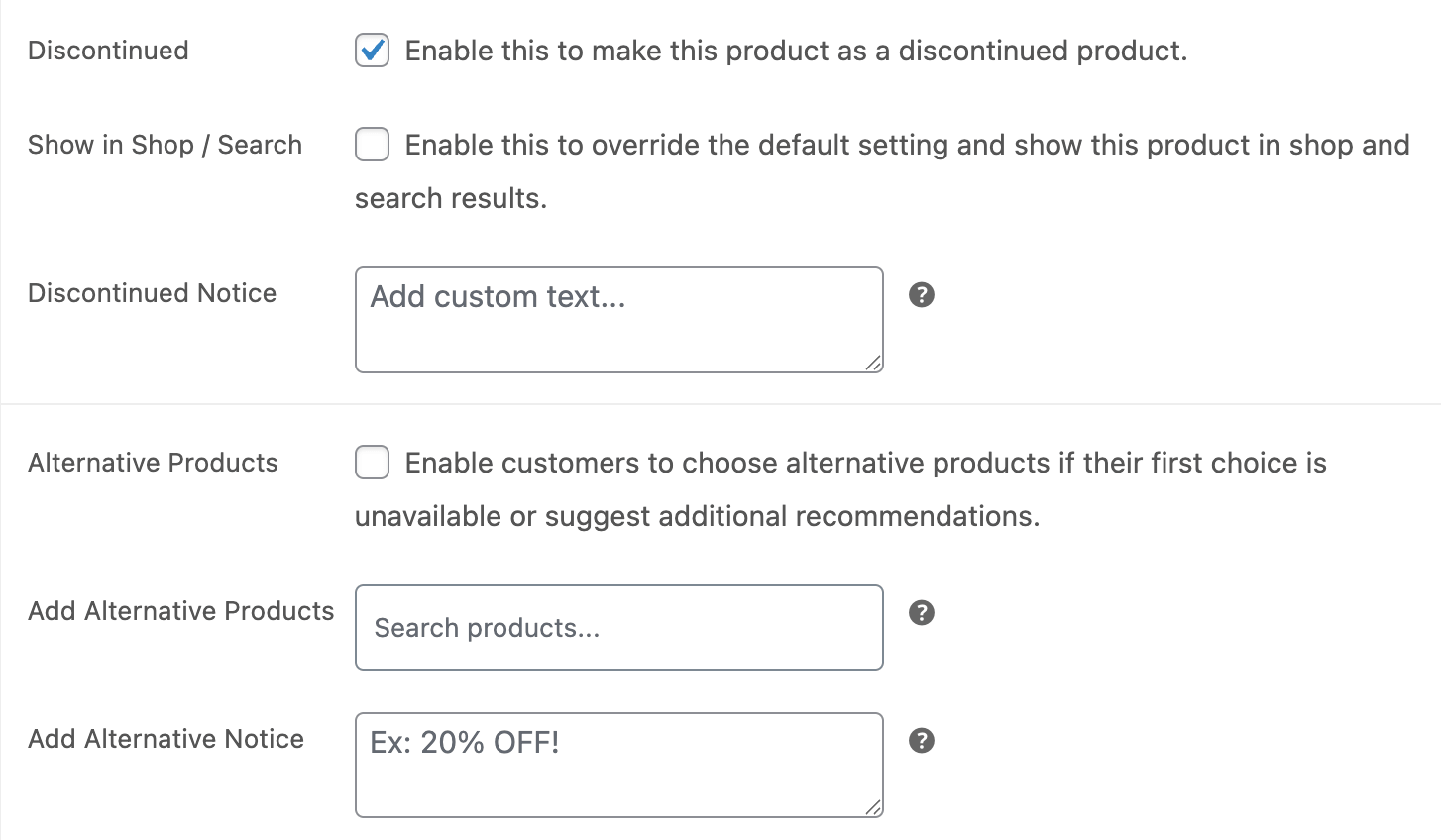Image resolution: width=1441 pixels, height=840 pixels.
Task: Click into the Search products field
Action: coord(618,628)
